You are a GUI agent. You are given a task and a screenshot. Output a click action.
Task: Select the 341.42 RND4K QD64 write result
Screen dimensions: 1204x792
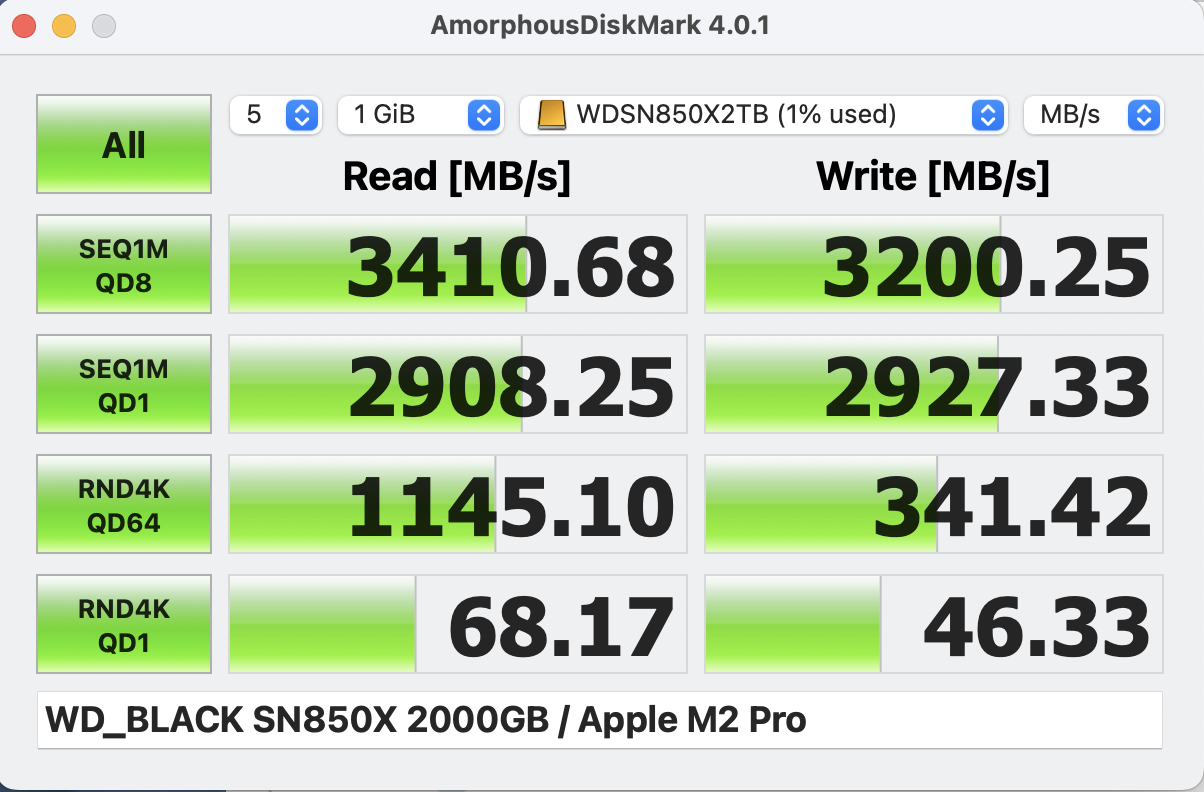[x=934, y=504]
